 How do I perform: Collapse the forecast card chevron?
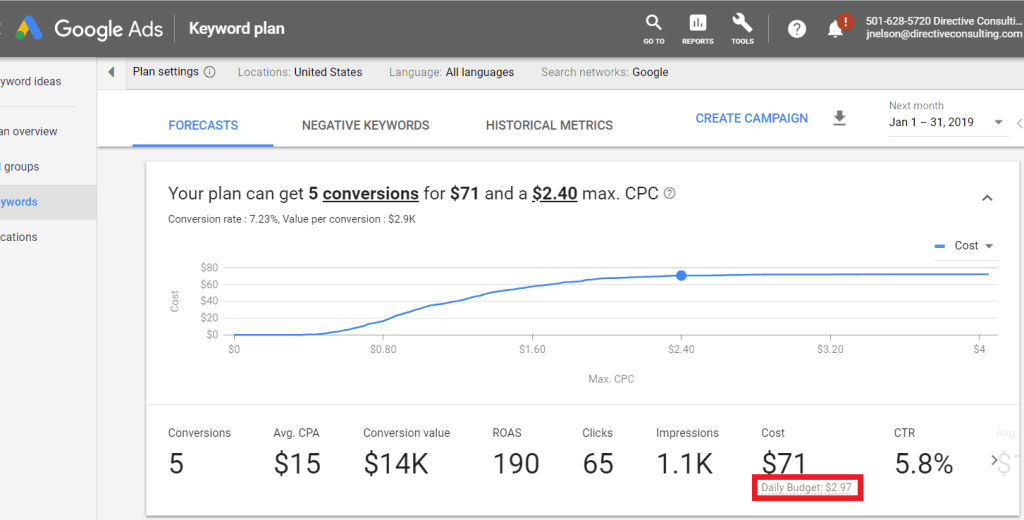click(x=987, y=198)
